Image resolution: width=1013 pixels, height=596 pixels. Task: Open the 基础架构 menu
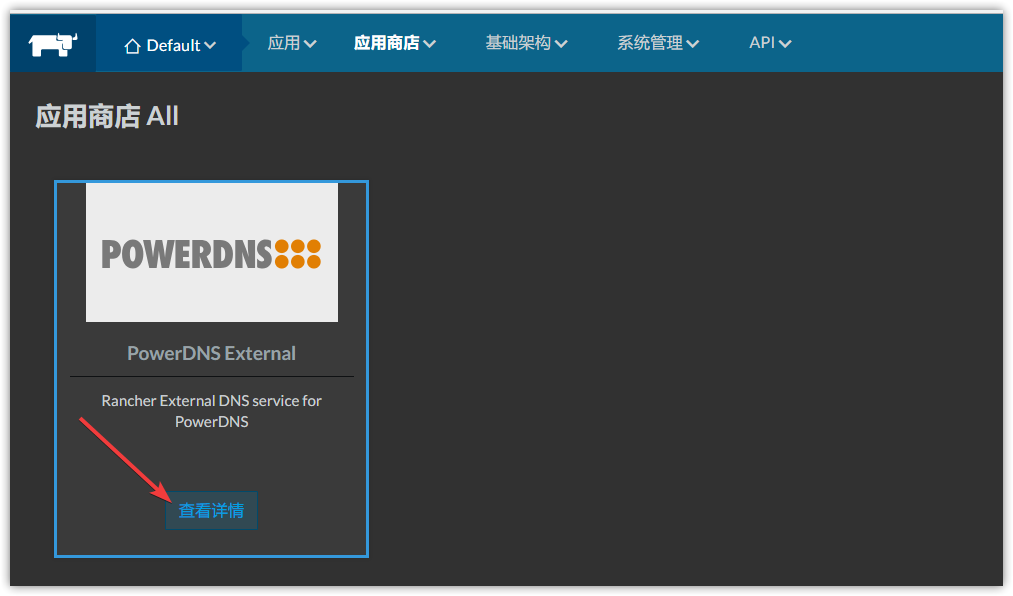point(527,43)
